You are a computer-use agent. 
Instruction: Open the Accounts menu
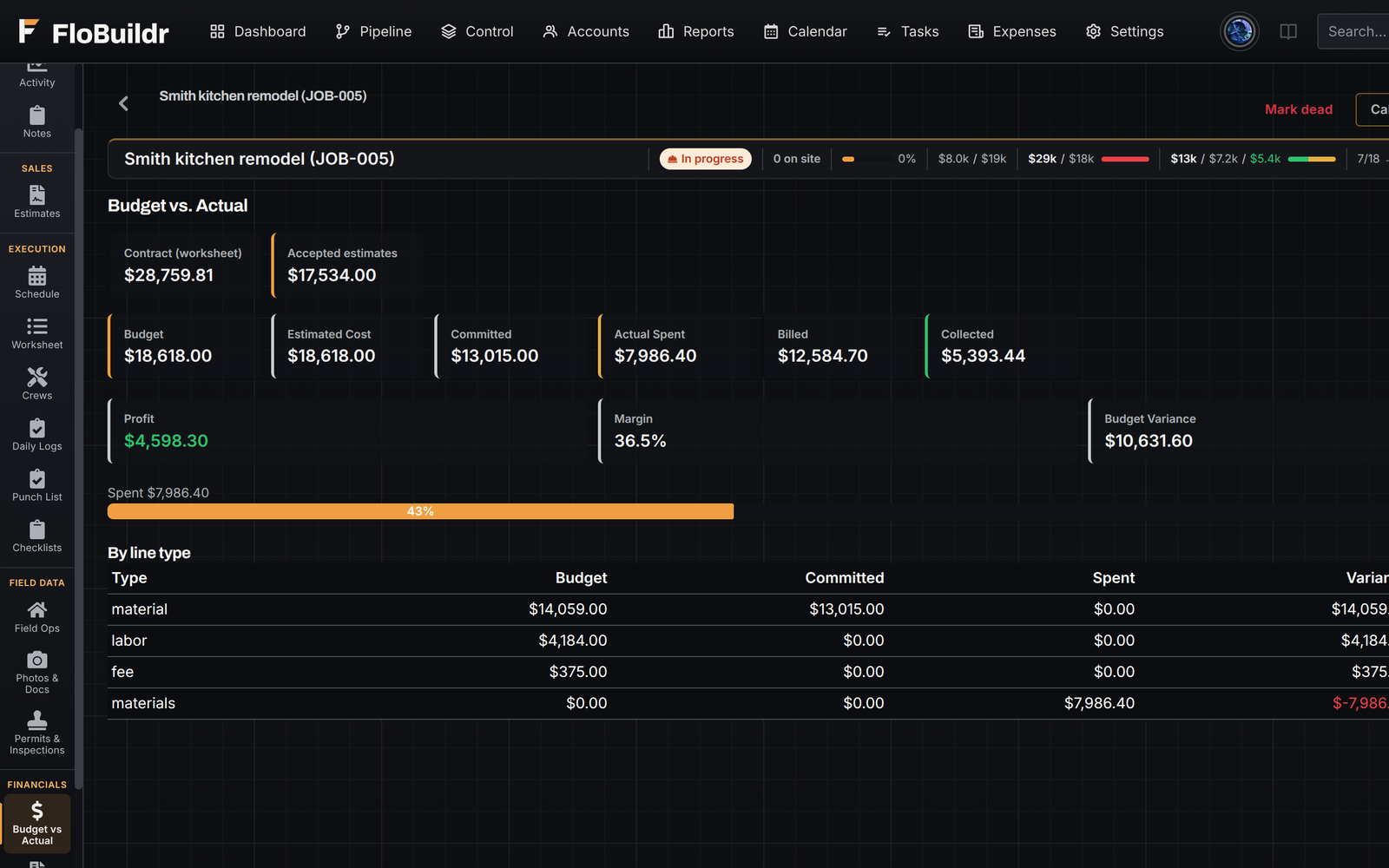coord(586,31)
